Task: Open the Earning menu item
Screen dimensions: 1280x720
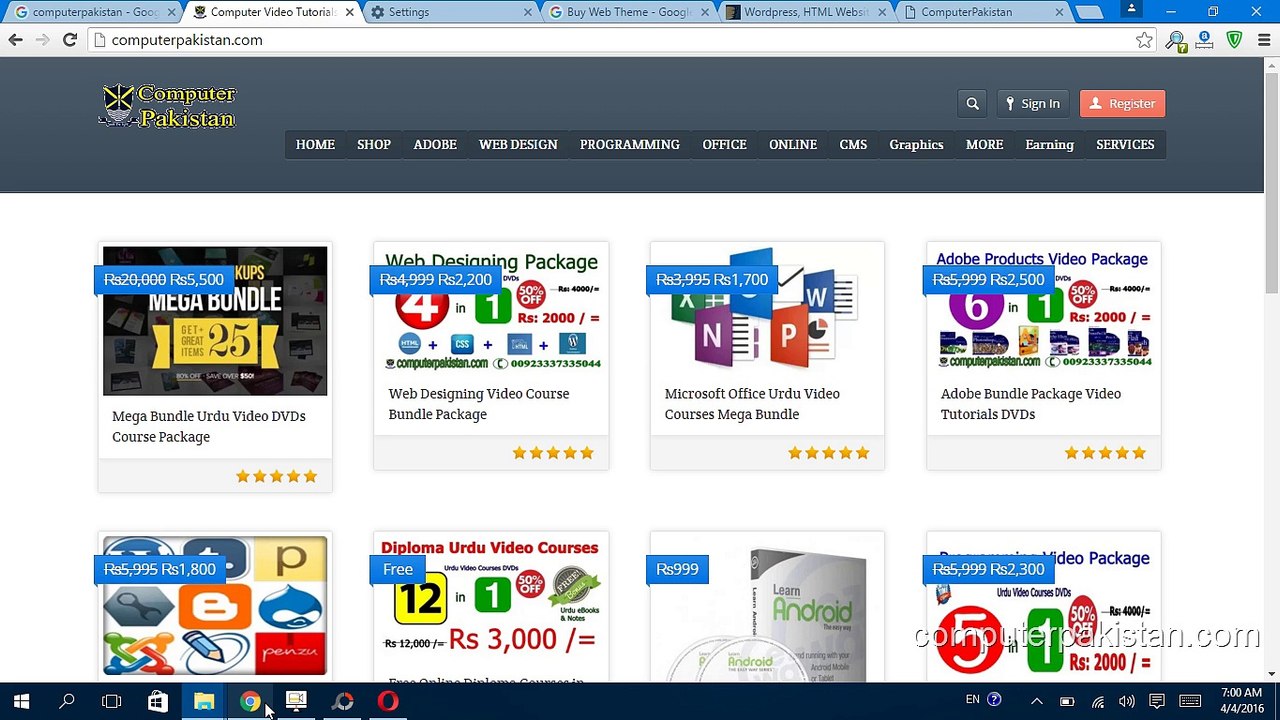Action: pos(1049,144)
